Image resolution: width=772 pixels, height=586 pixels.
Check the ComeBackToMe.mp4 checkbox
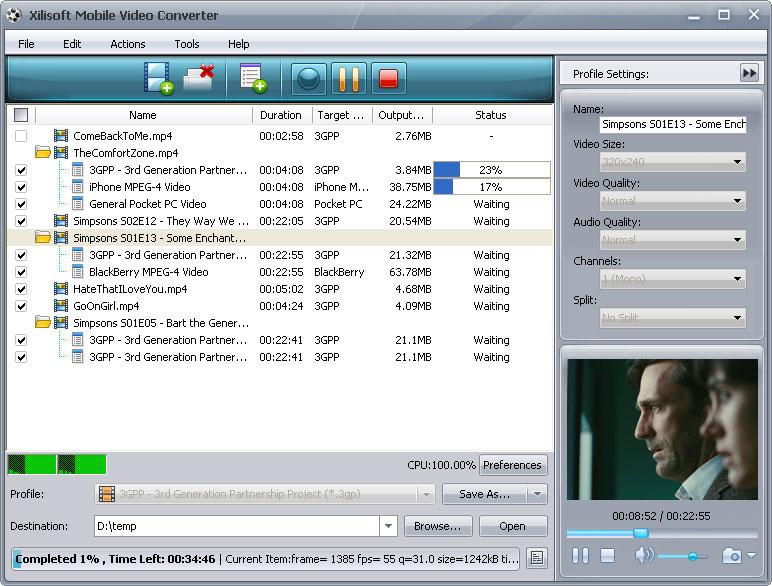pos(21,136)
